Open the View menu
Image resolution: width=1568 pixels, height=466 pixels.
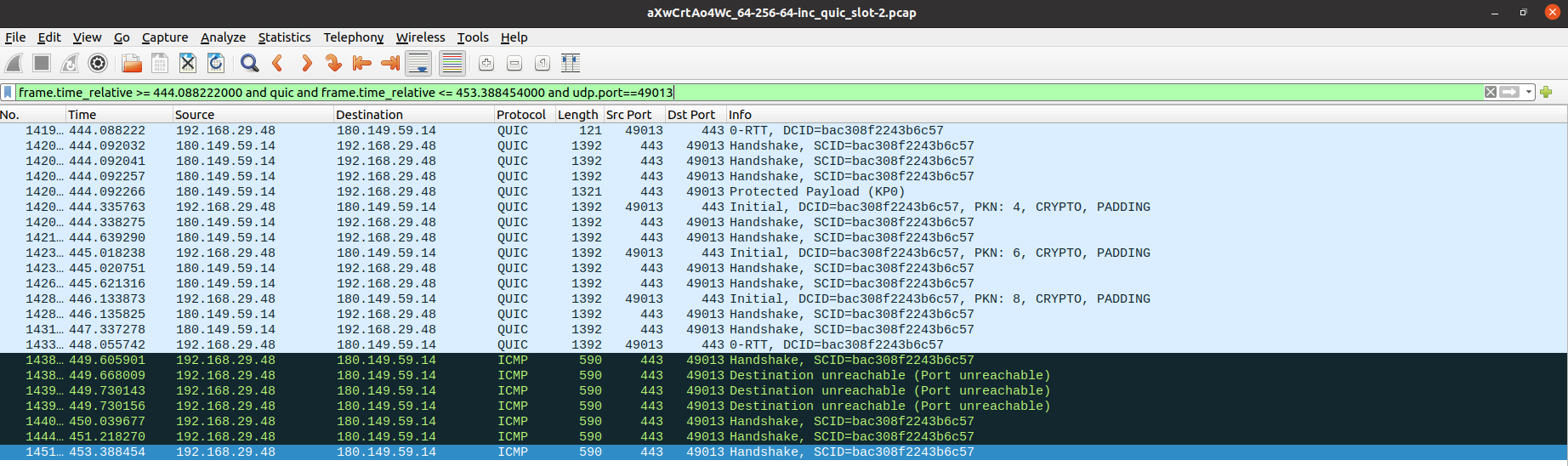point(87,37)
